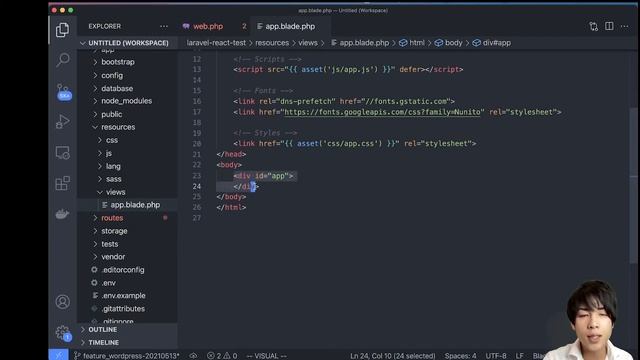This screenshot has height=360, width=640.
Task: Click line number 23 in the gutter
Action: 197,176
